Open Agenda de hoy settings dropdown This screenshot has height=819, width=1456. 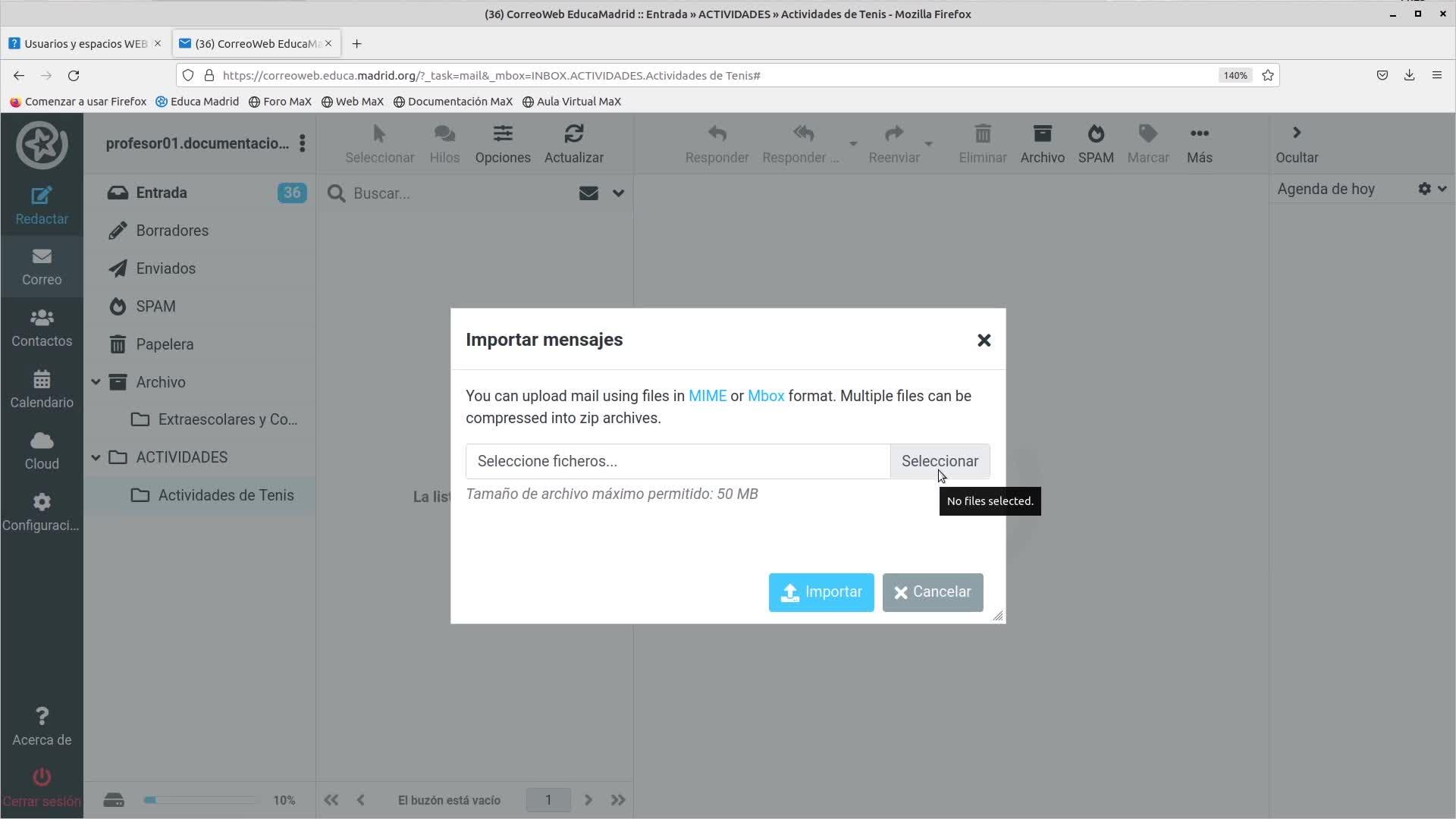(x=1432, y=189)
